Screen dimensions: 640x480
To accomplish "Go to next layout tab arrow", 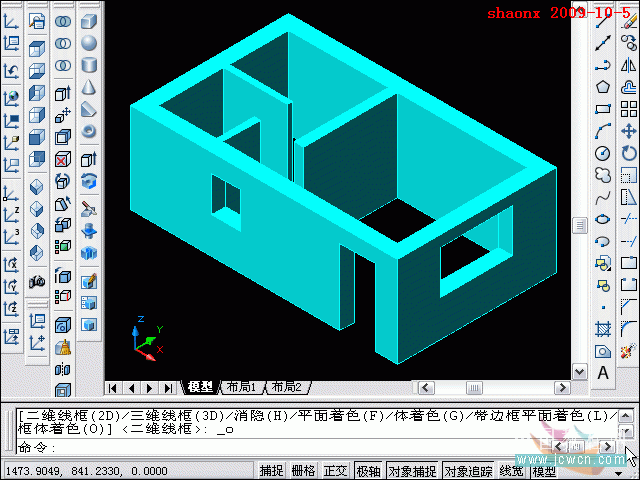I will click(149, 388).
